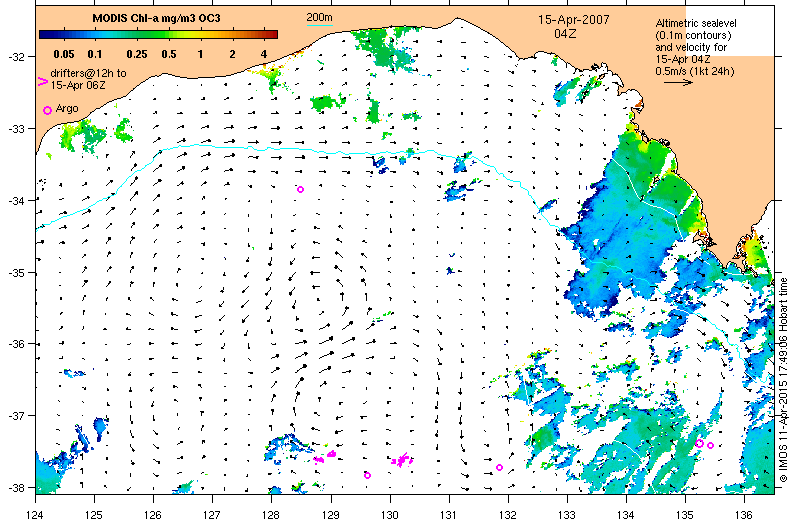
Task: Click the '-32' latitude axis label
Action: [16, 56]
